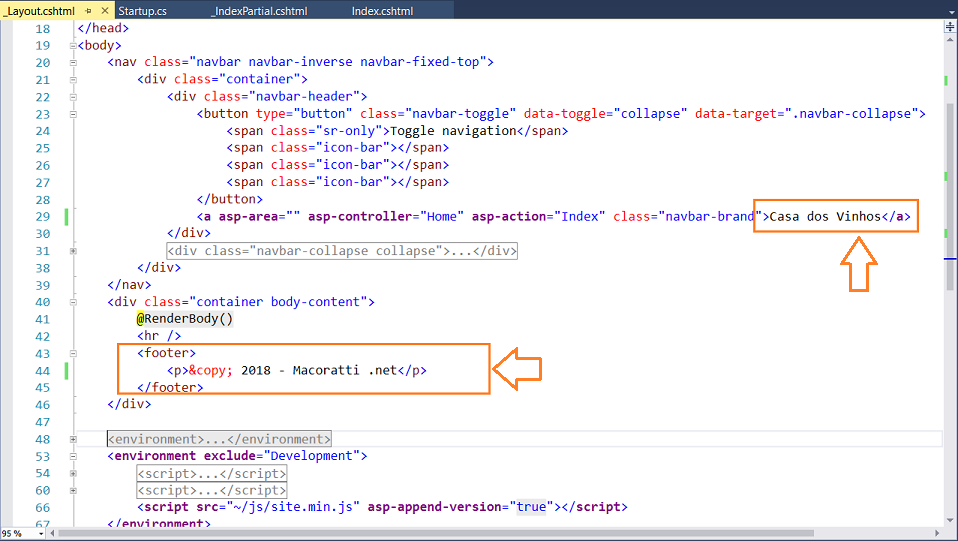958x541 pixels.
Task: Click "navbar navbar-inverse navbar-fixed-top" class value
Action: pos(338,62)
